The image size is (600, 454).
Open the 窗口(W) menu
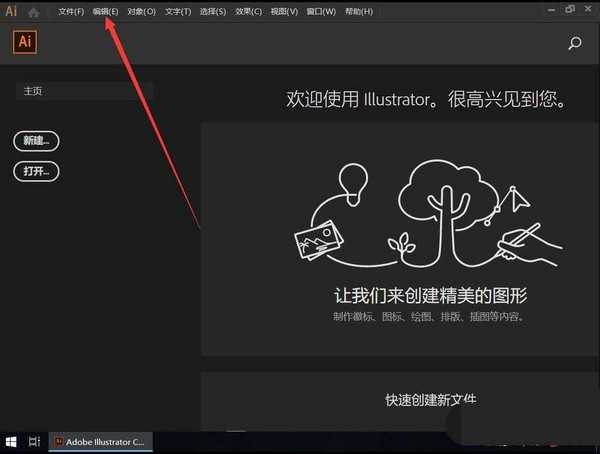click(321, 12)
